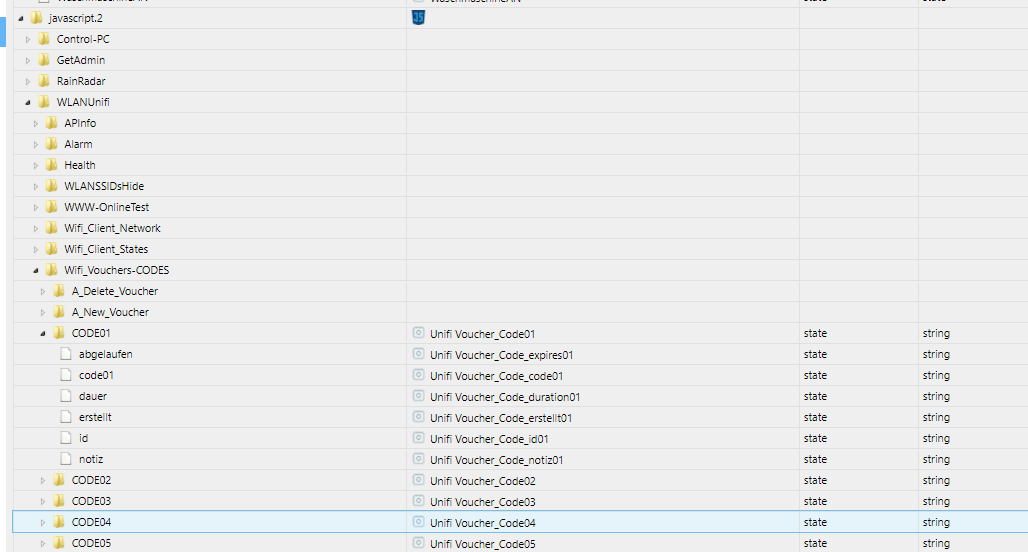
Task: Click the dauer file icon
Action: (66, 396)
